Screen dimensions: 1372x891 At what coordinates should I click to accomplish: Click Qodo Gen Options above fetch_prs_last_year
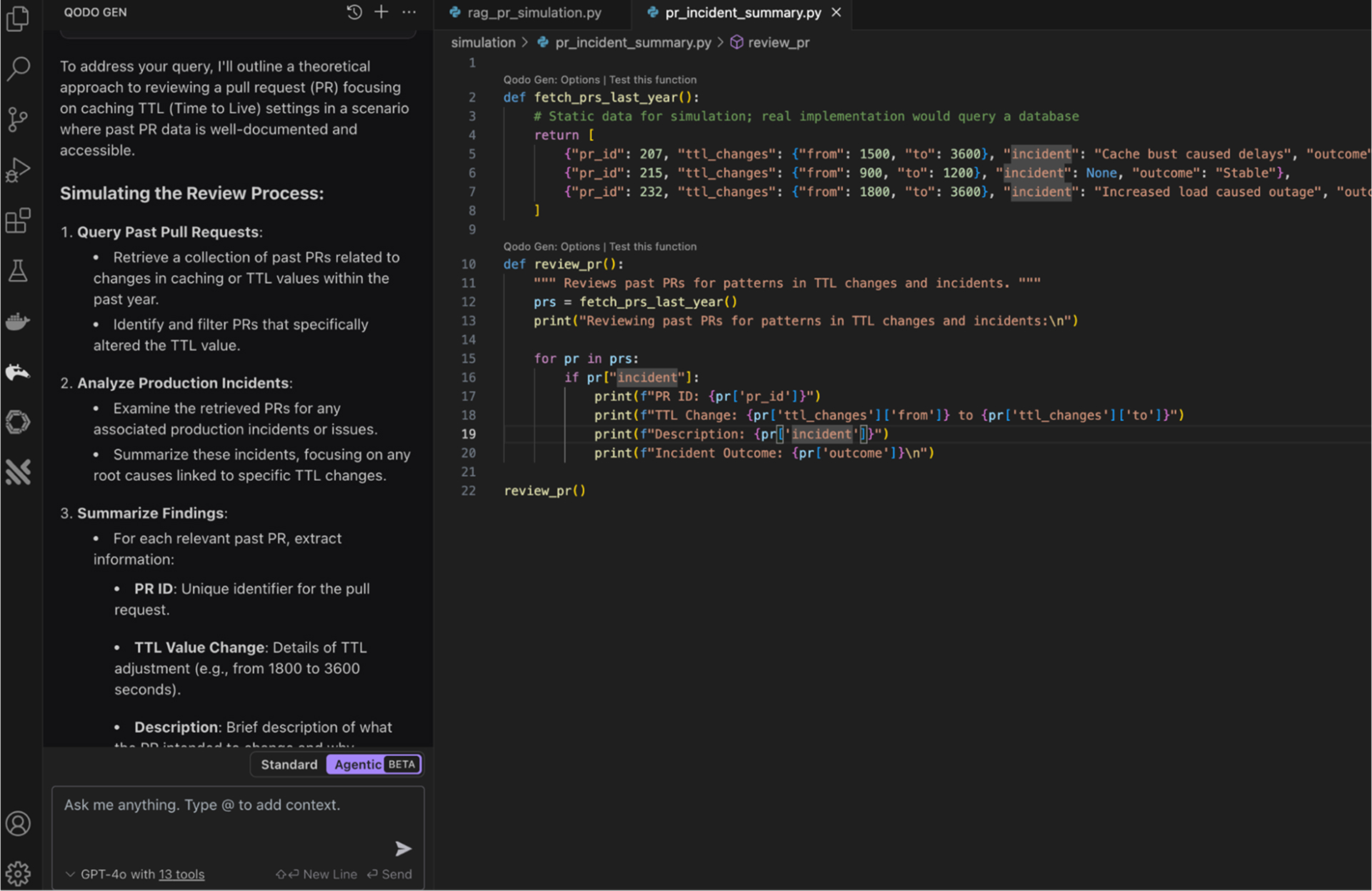coord(551,80)
